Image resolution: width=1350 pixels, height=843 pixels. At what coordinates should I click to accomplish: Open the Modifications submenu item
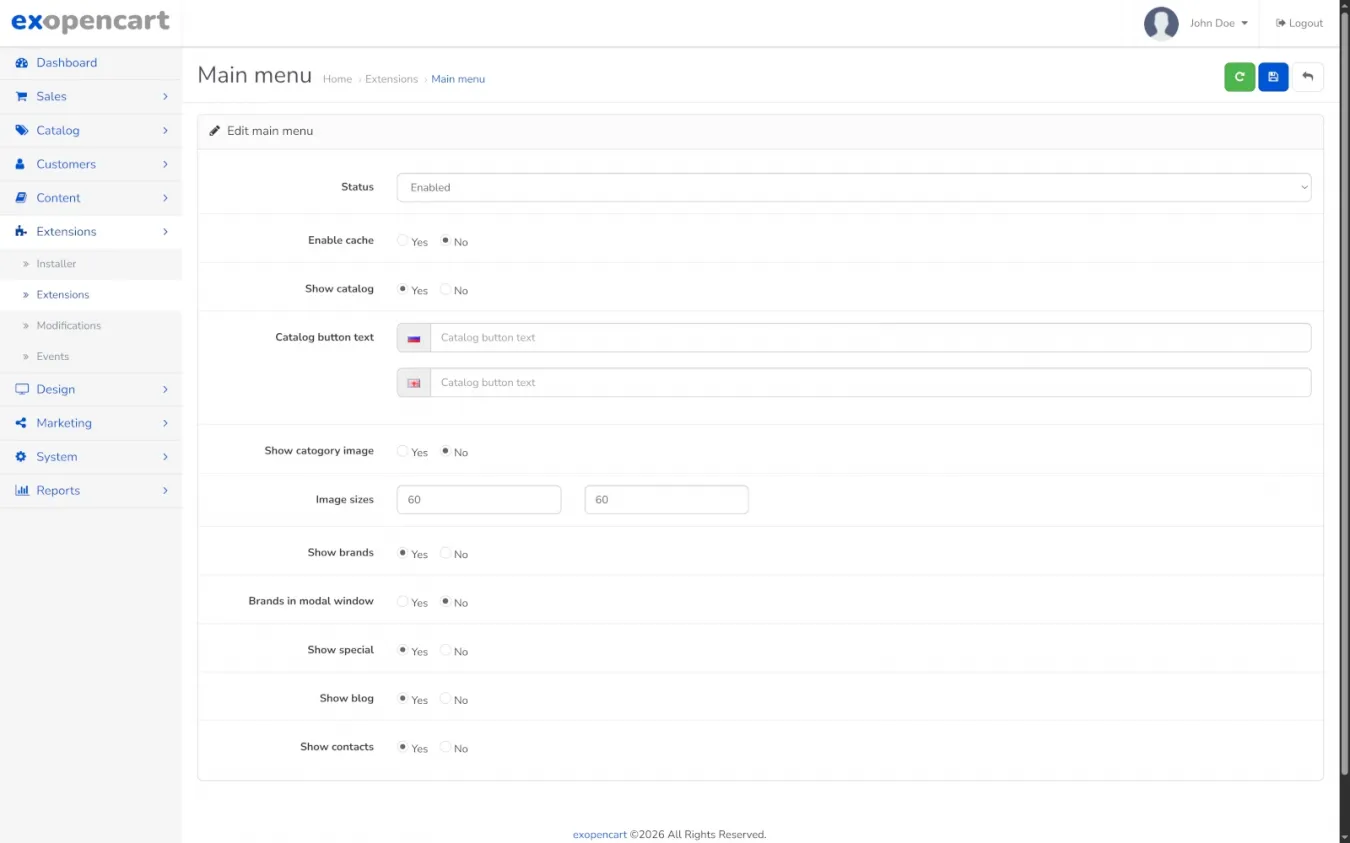(69, 326)
